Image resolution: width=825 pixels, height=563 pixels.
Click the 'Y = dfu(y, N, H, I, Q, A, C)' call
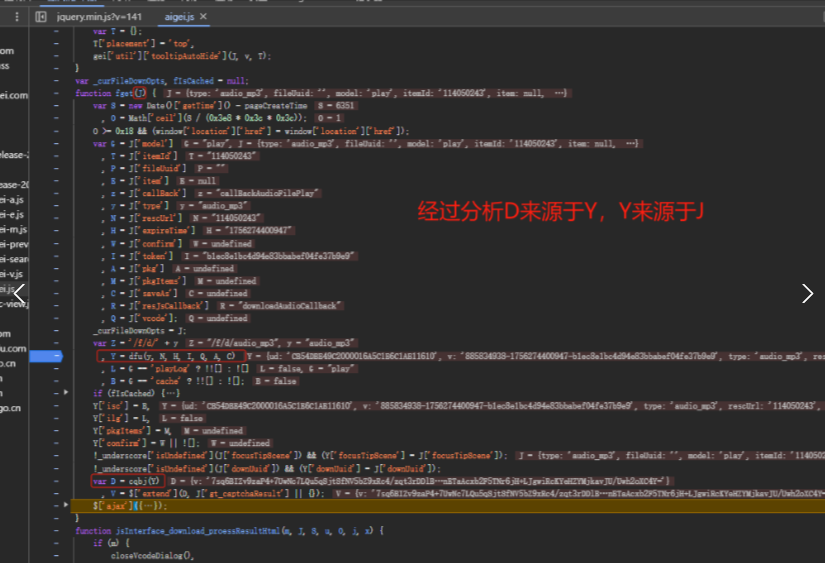pos(171,356)
